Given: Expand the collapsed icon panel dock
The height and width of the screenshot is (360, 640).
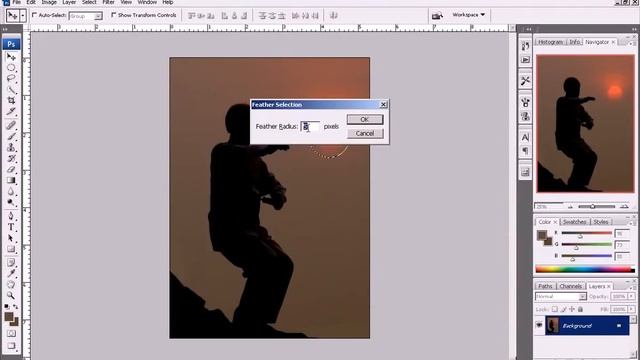Looking at the screenshot, I should (x=528, y=29).
